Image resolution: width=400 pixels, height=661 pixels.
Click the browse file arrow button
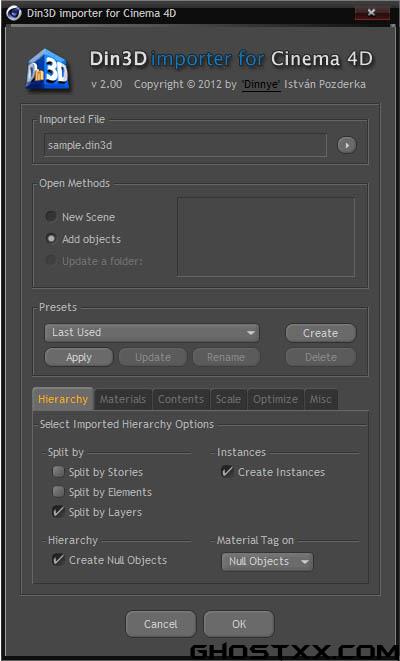(x=346, y=145)
